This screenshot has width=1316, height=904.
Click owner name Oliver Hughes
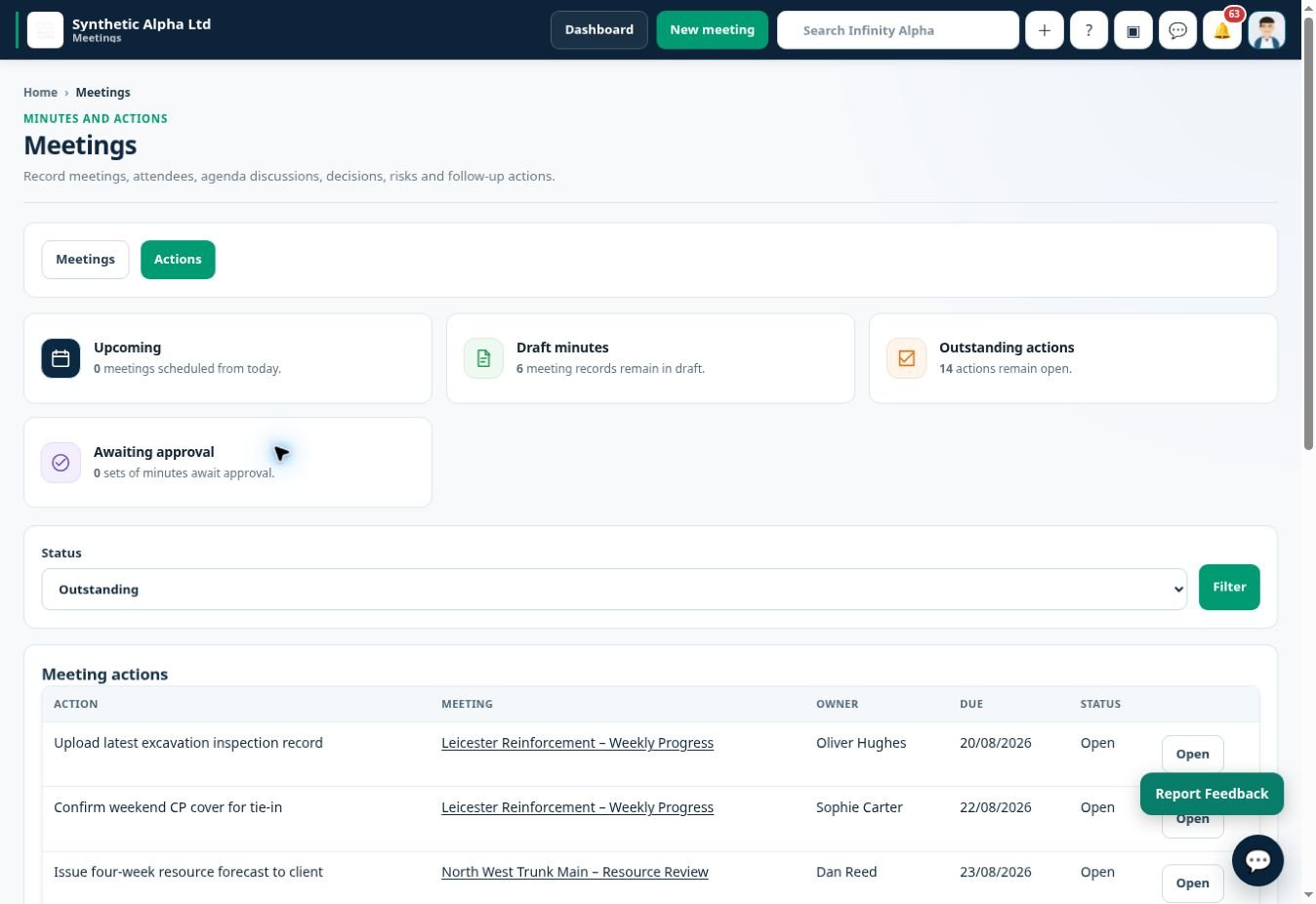click(861, 743)
